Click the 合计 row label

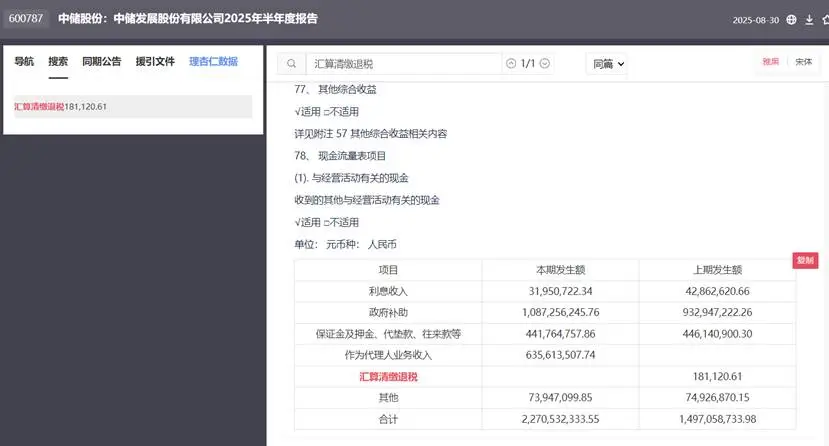(x=388, y=419)
